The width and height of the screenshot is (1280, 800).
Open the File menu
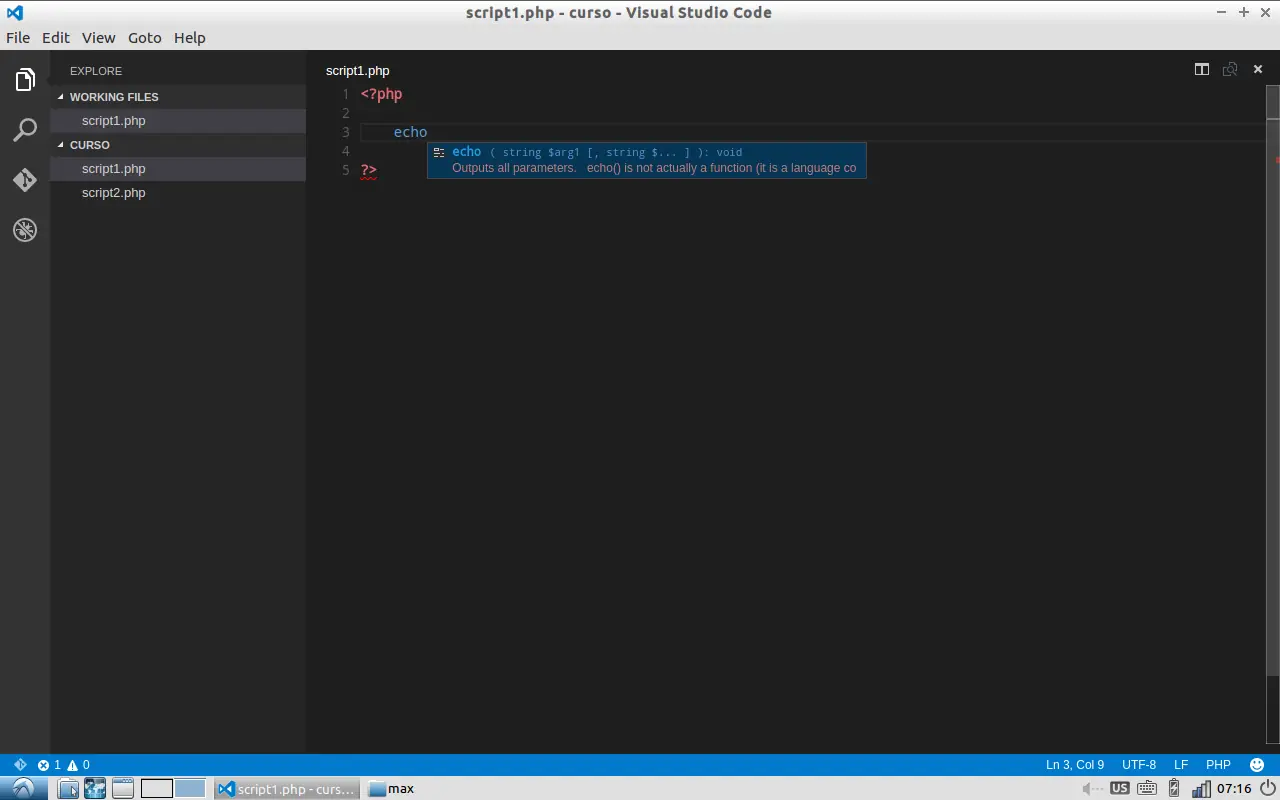[18, 37]
